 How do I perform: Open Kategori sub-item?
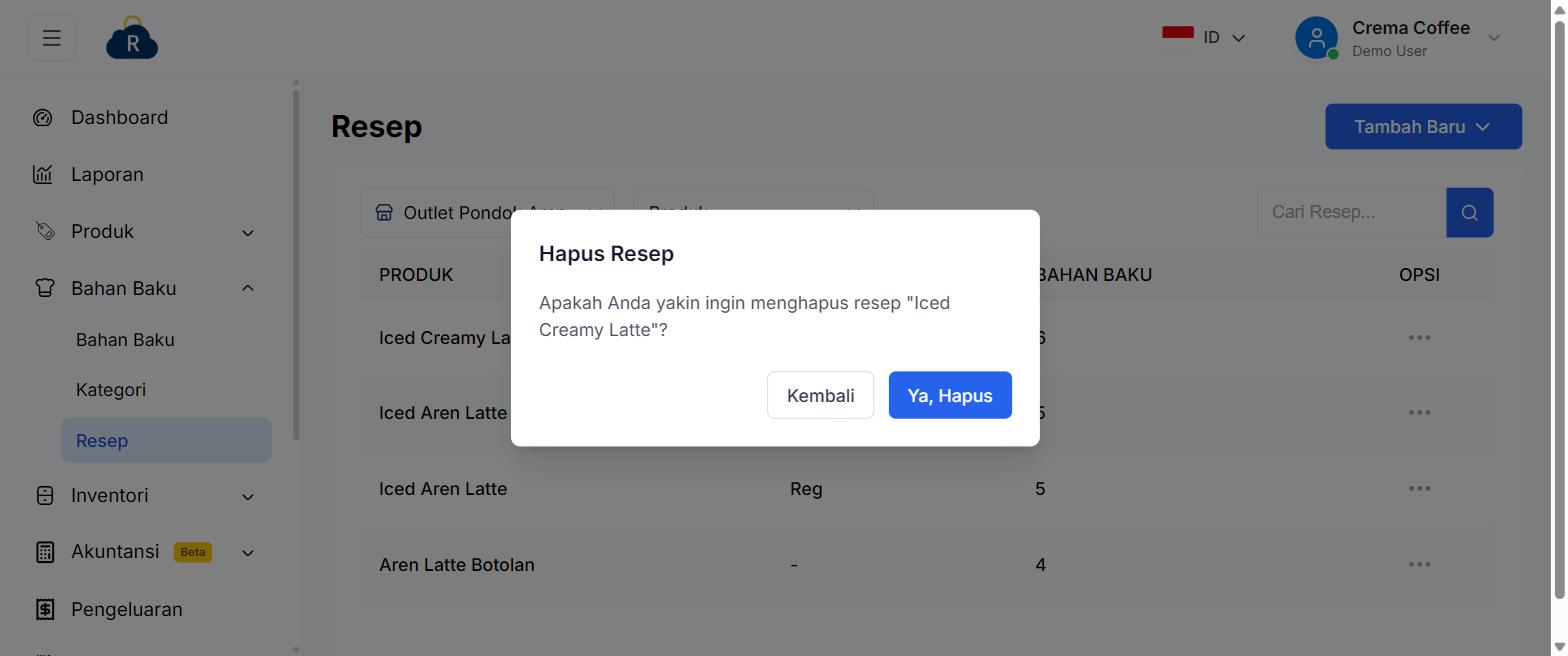(111, 390)
